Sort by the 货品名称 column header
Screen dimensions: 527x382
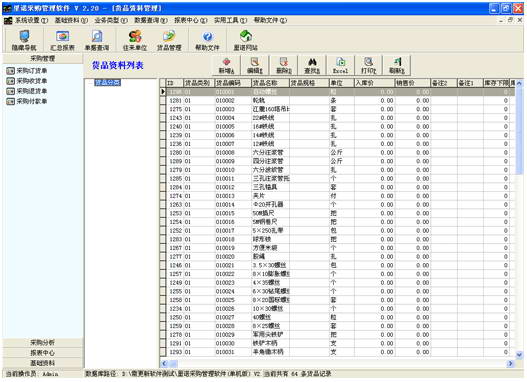(x=270, y=83)
